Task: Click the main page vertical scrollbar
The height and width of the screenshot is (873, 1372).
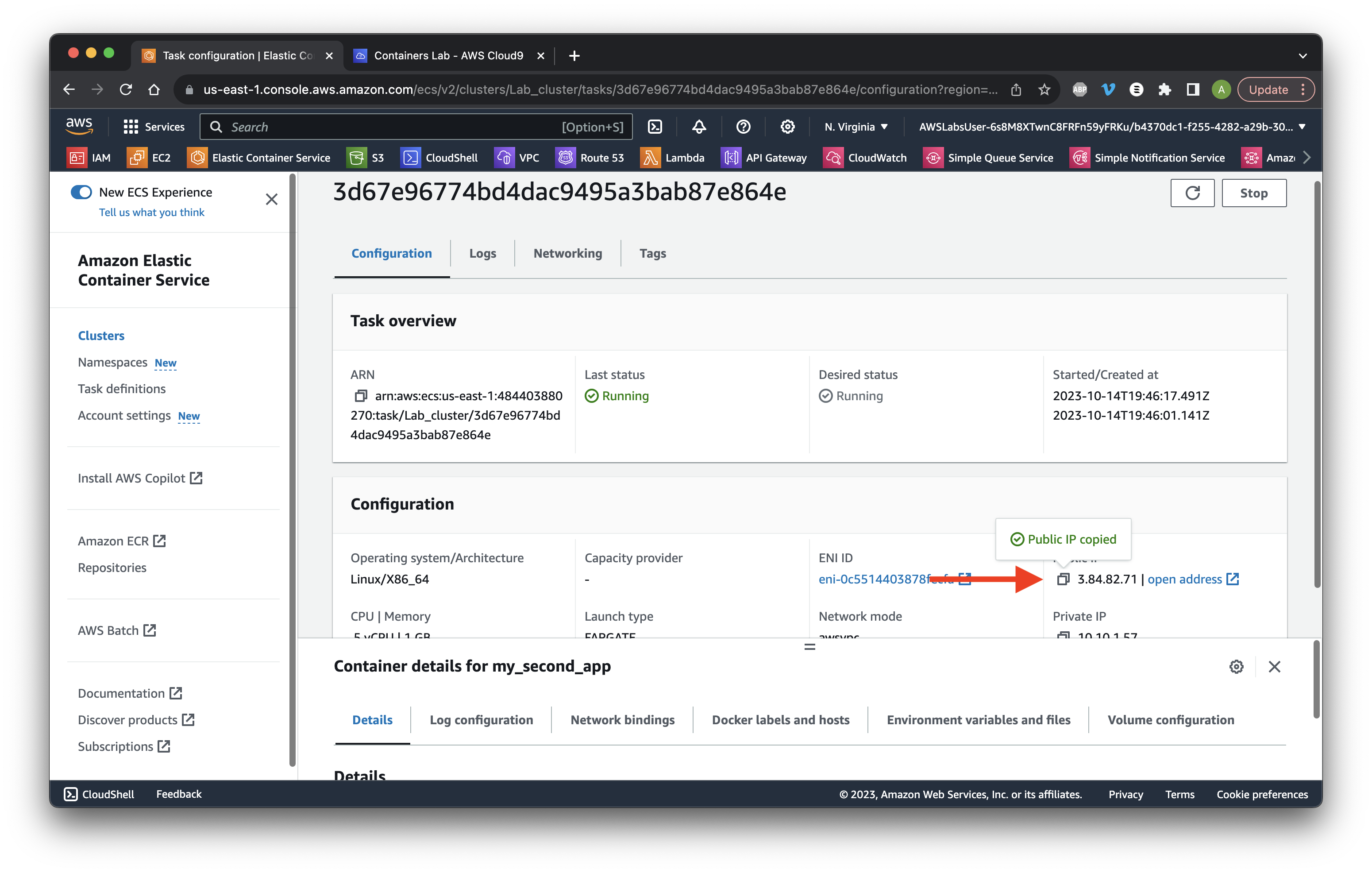Action: pyautogui.click(x=1317, y=384)
